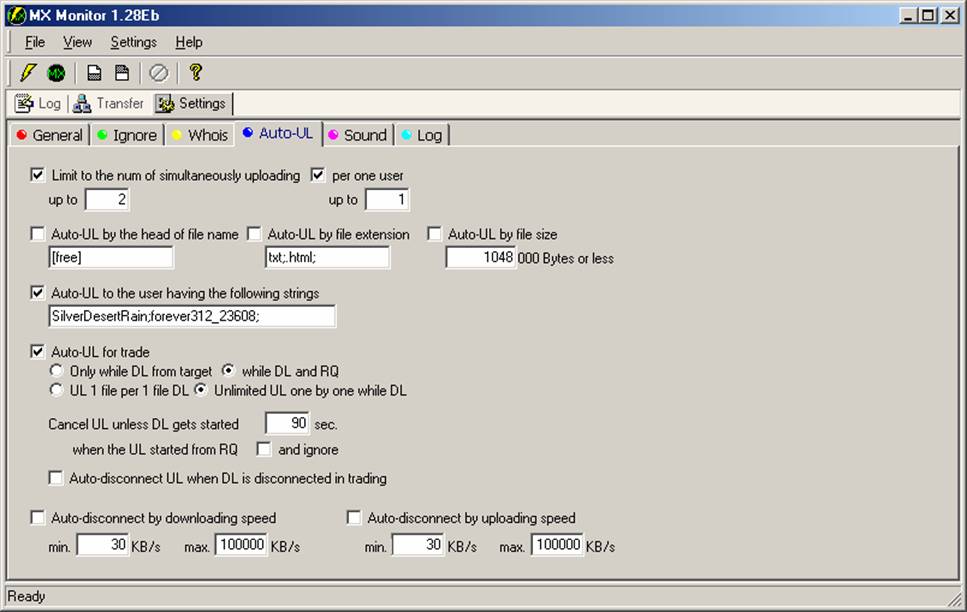Toggle Auto-disconnect by uploading speed
Viewport: 967px width, 612px height.
[354, 518]
